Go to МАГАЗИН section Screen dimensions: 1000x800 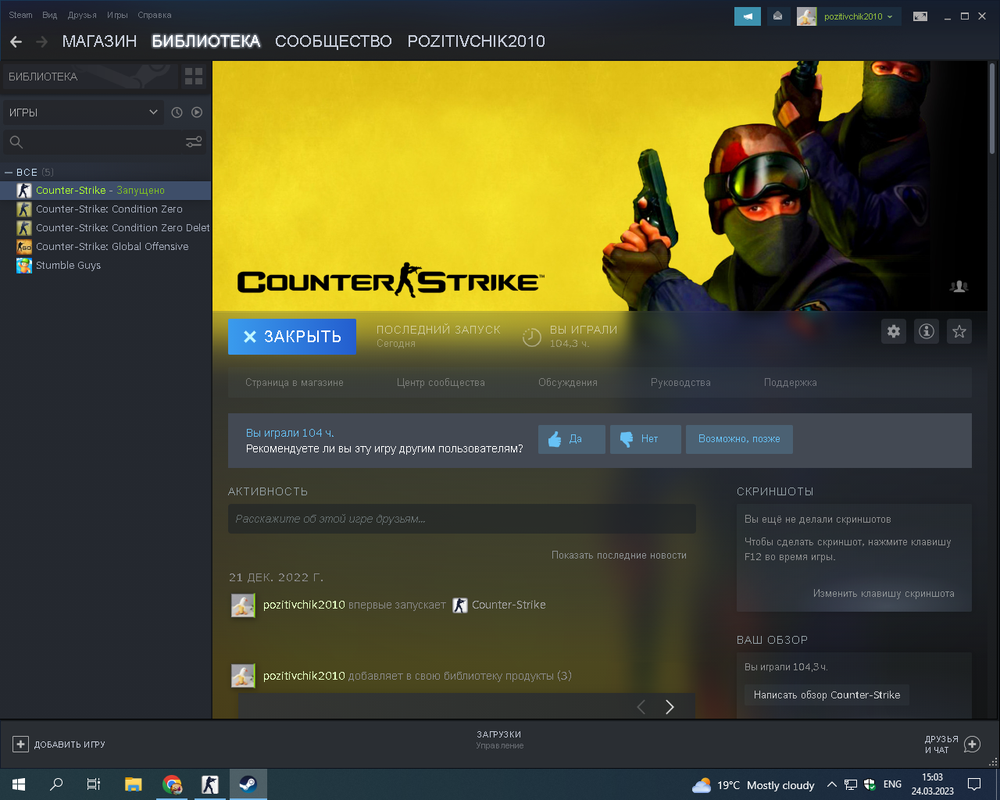[x=99, y=41]
